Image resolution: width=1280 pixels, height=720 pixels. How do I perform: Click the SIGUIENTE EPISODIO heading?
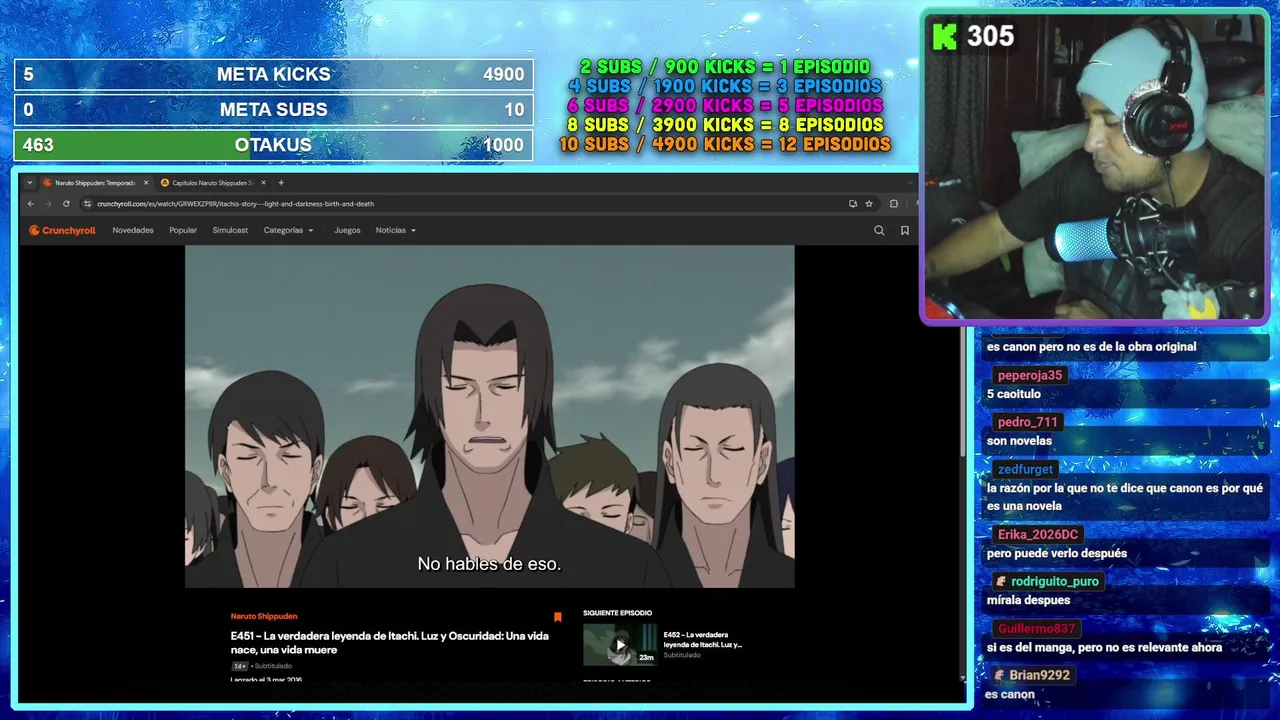[x=617, y=613]
